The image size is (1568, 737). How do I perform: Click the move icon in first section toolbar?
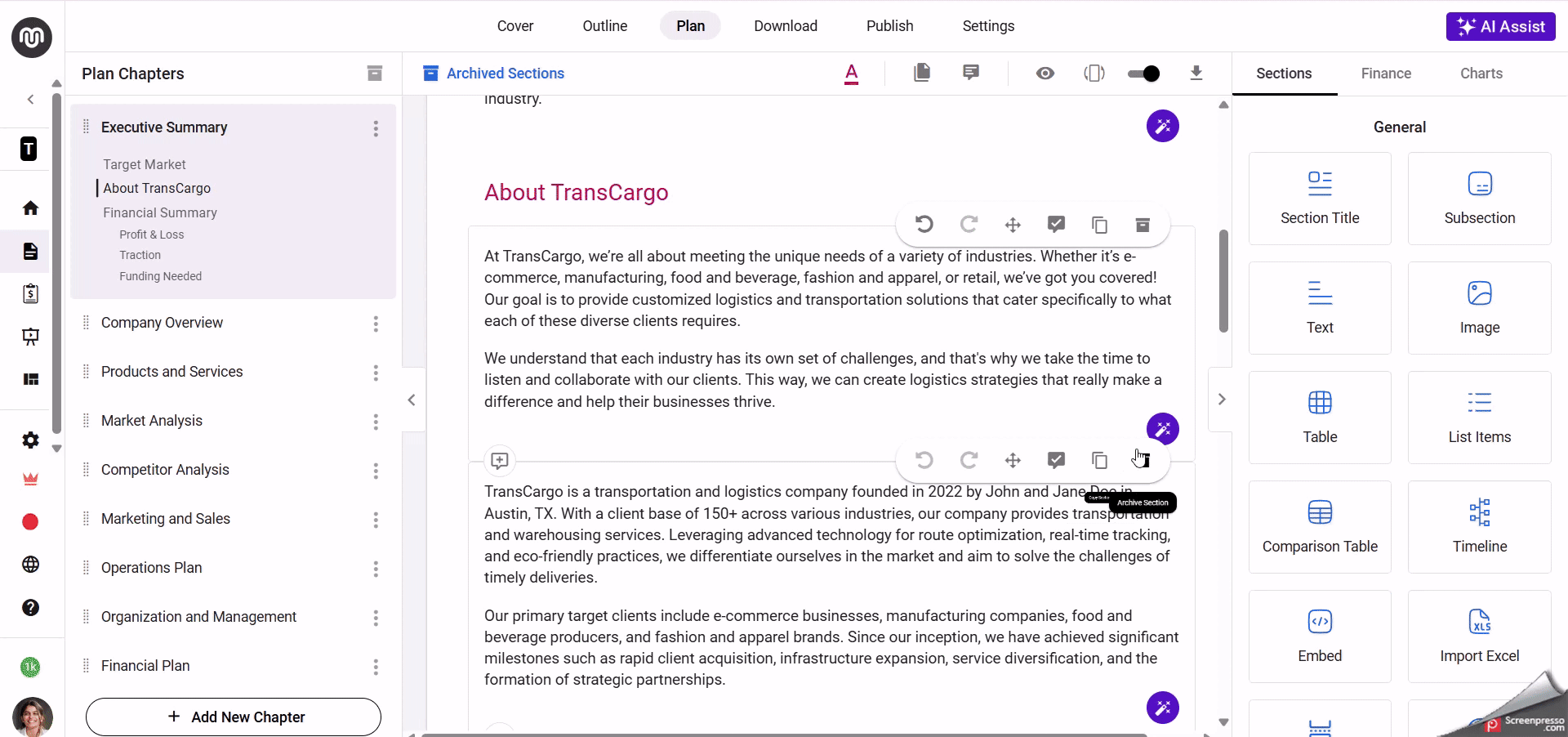pos(1013,225)
